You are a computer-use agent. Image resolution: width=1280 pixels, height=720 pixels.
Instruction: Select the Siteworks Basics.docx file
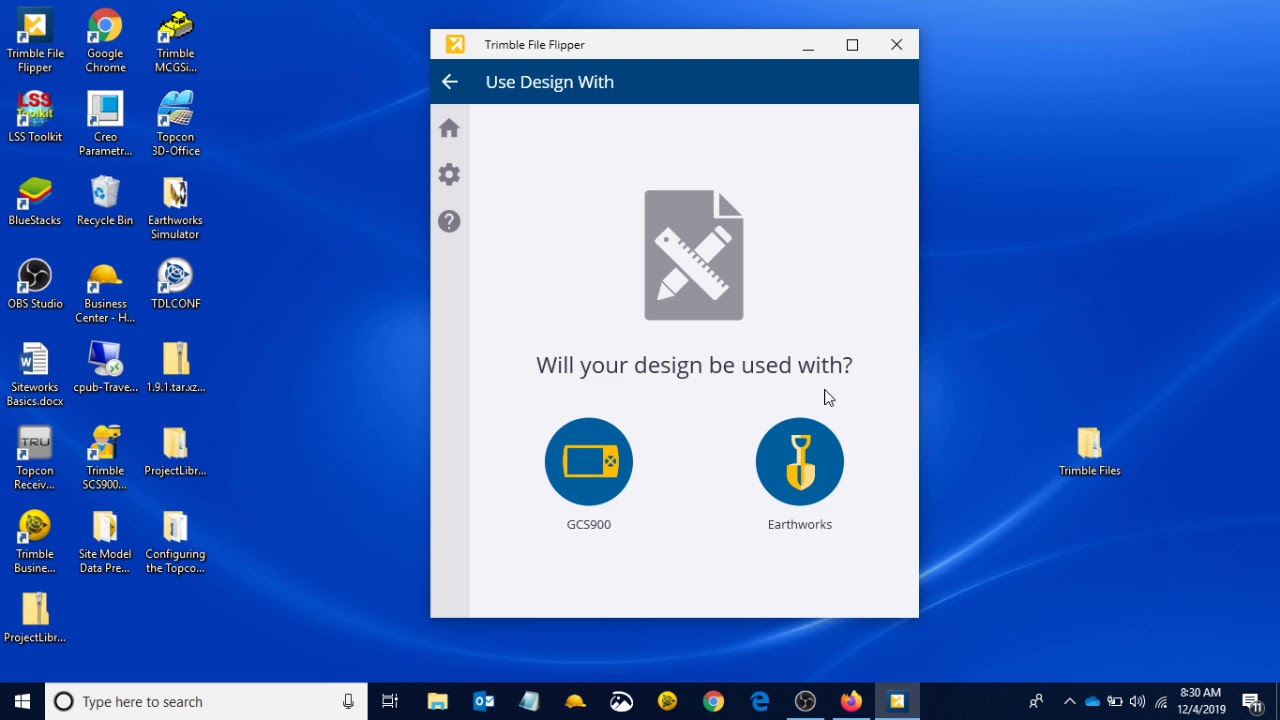click(x=35, y=375)
